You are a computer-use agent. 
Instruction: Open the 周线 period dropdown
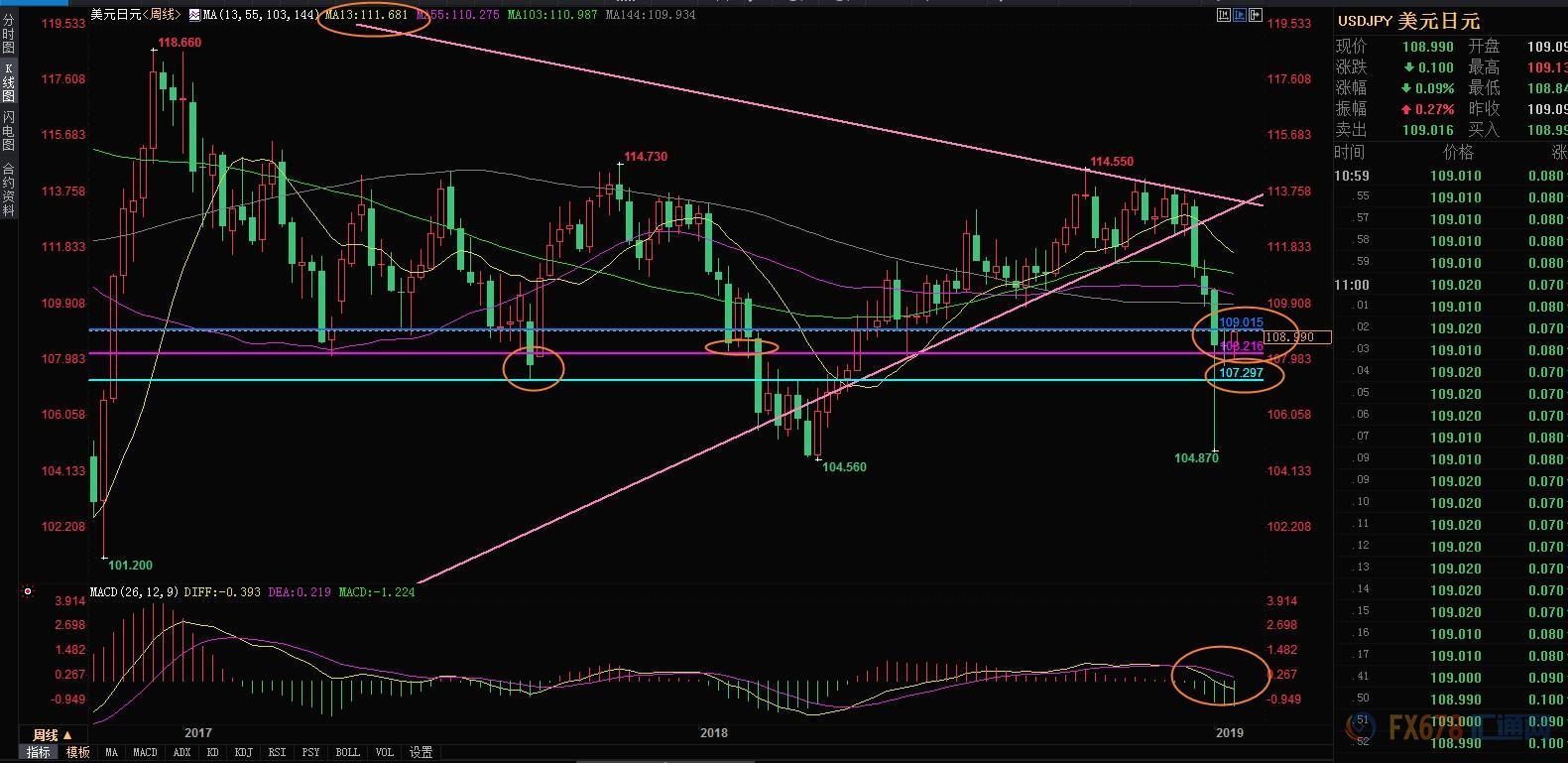point(53,735)
